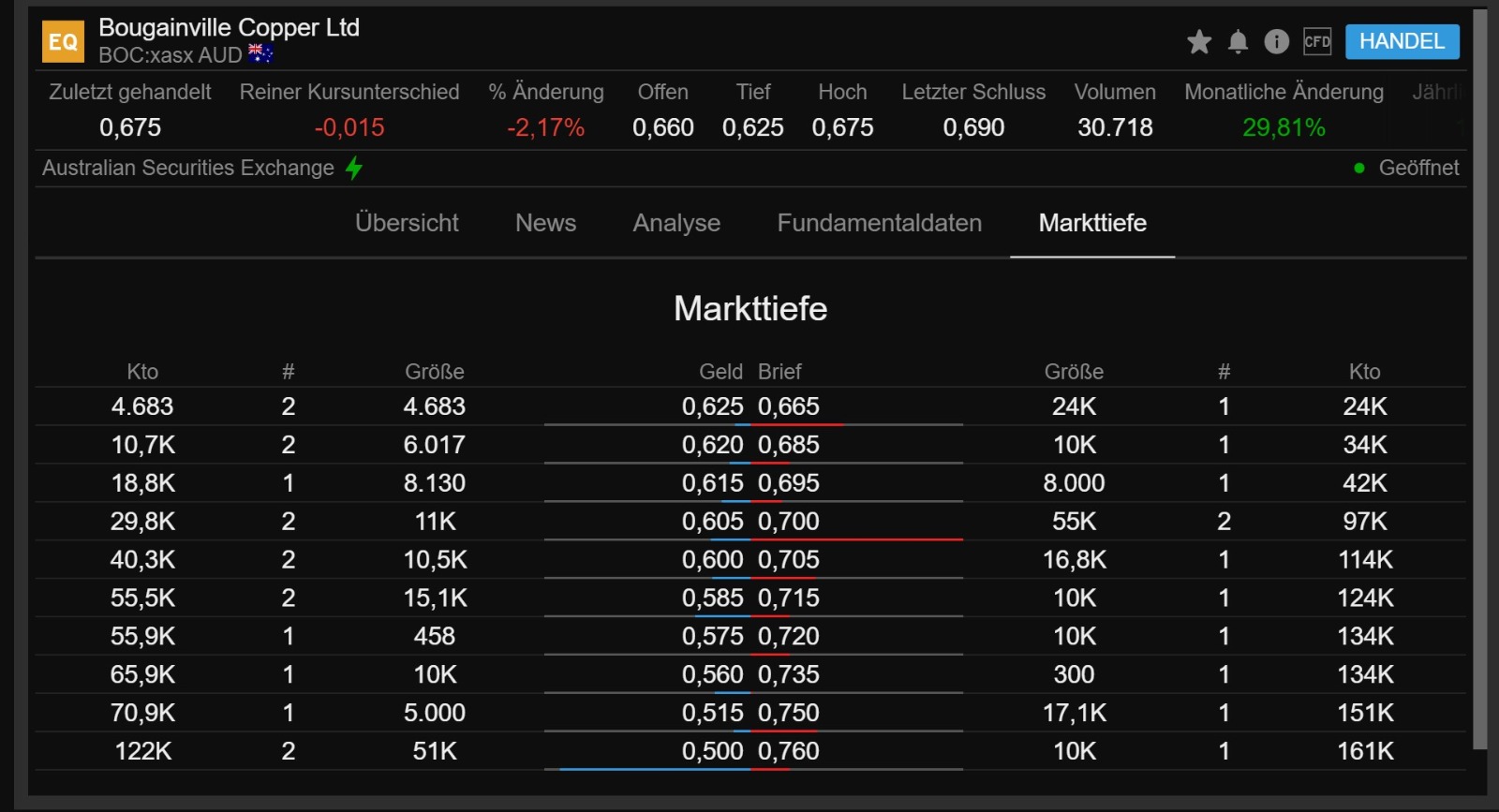Click the BOC:xasx AUD ticker text
Screen dimensions: 1499x812
click(171, 55)
